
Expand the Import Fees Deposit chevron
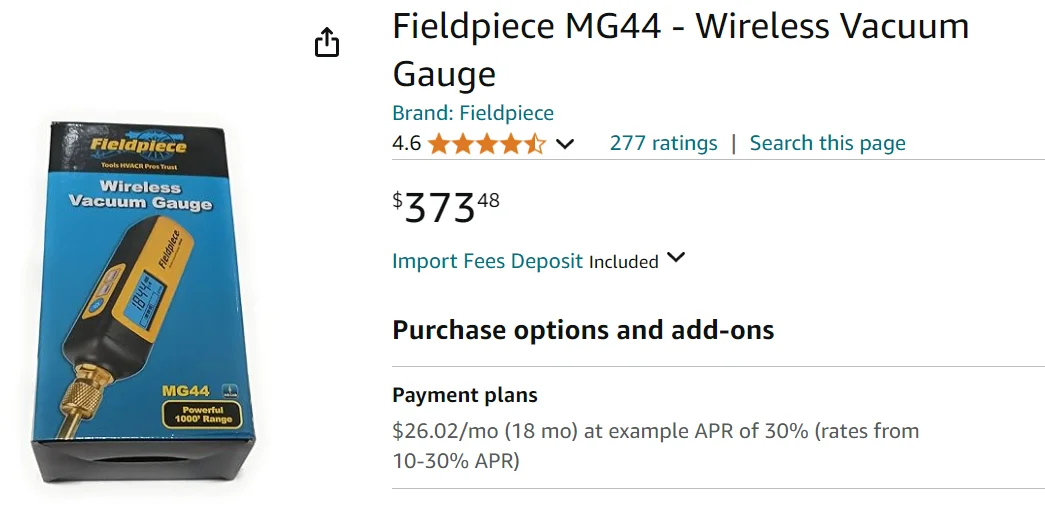pyautogui.click(x=676, y=258)
